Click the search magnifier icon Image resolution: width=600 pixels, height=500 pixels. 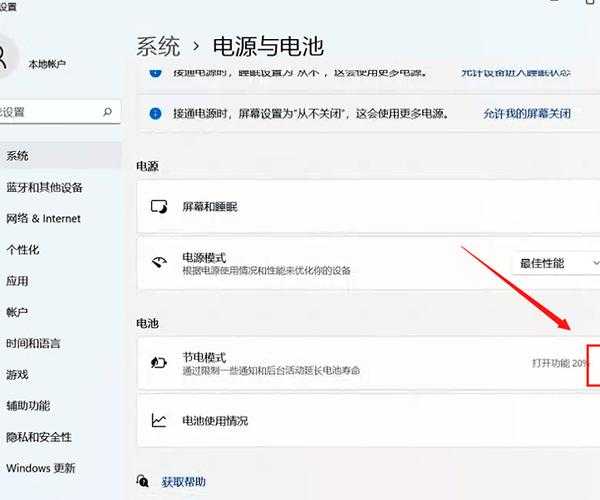tap(108, 112)
